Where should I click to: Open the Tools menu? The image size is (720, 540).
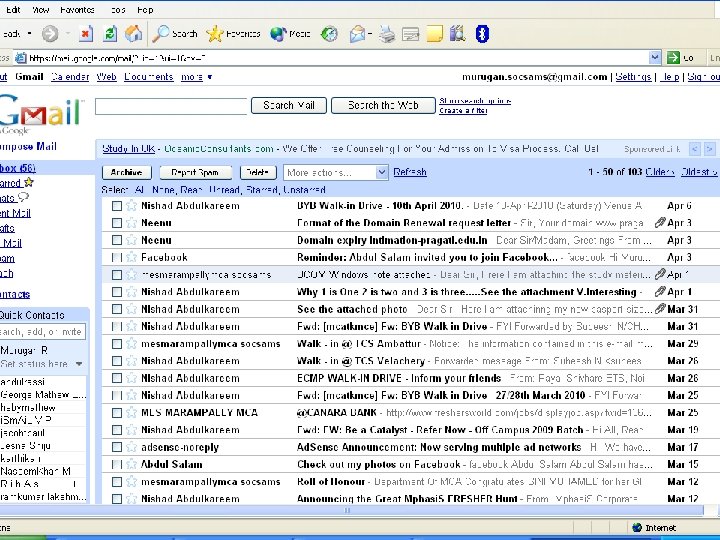[118, 10]
